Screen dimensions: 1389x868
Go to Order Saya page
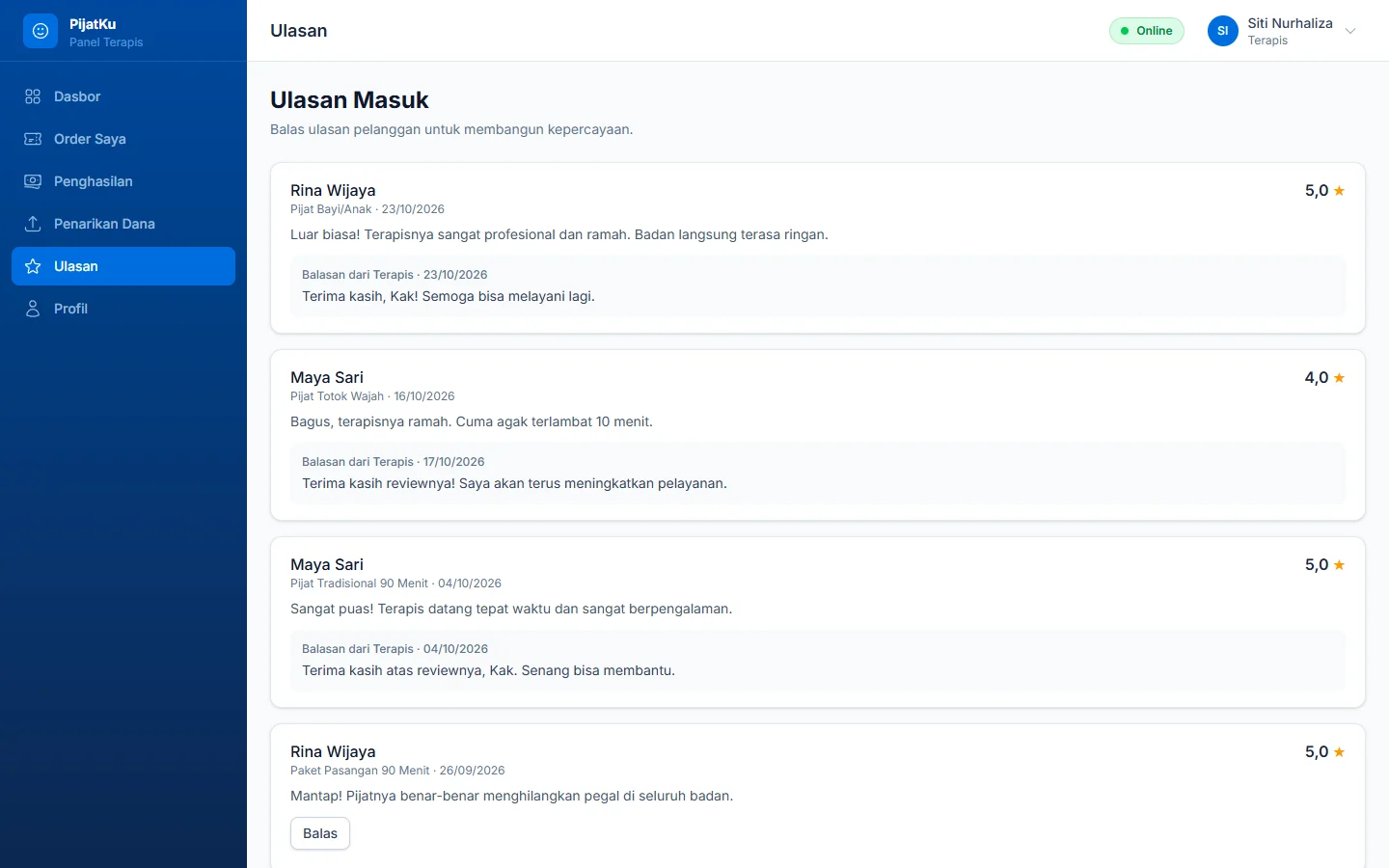(x=123, y=139)
